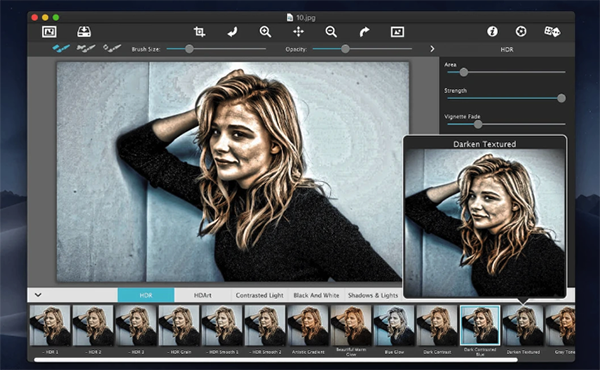Image resolution: width=600 pixels, height=370 pixels.
Task: Open the Contrasted Light tab
Action: click(259, 295)
